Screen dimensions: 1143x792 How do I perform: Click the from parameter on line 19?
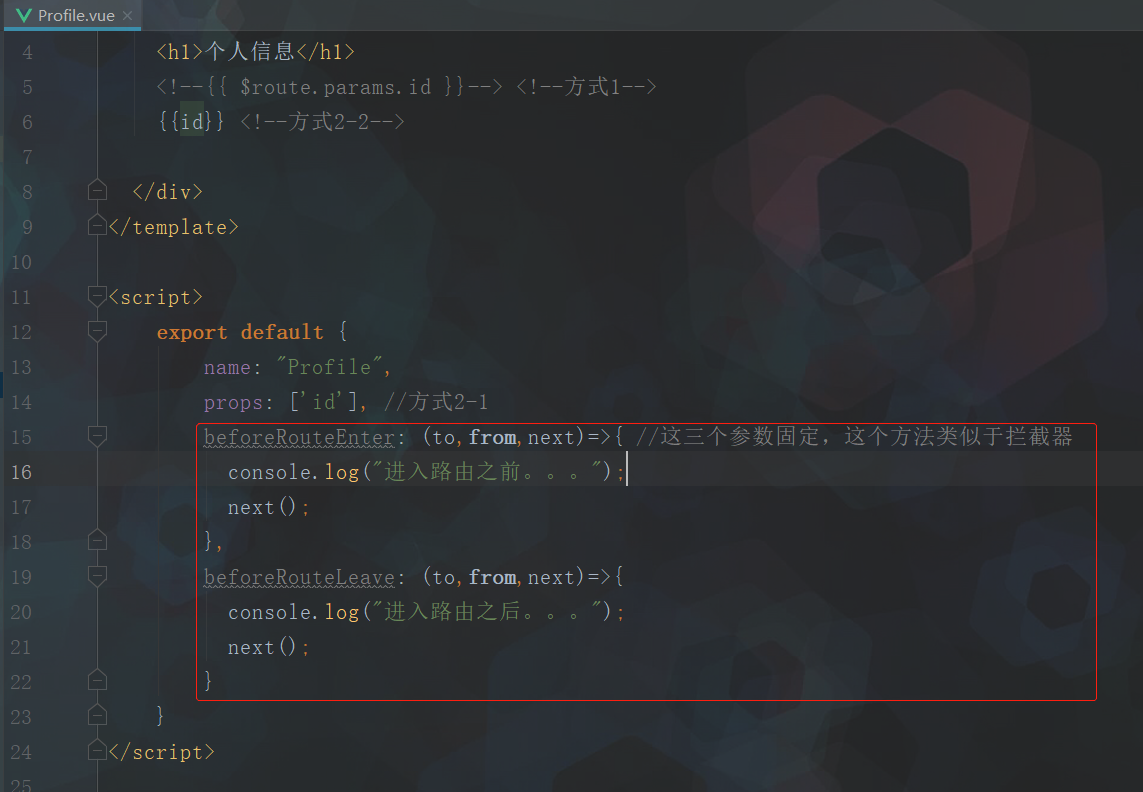(x=493, y=577)
